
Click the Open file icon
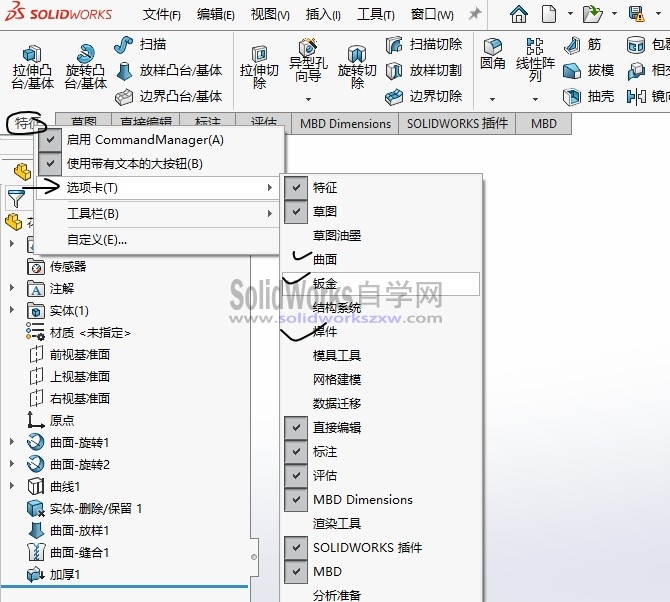593,14
